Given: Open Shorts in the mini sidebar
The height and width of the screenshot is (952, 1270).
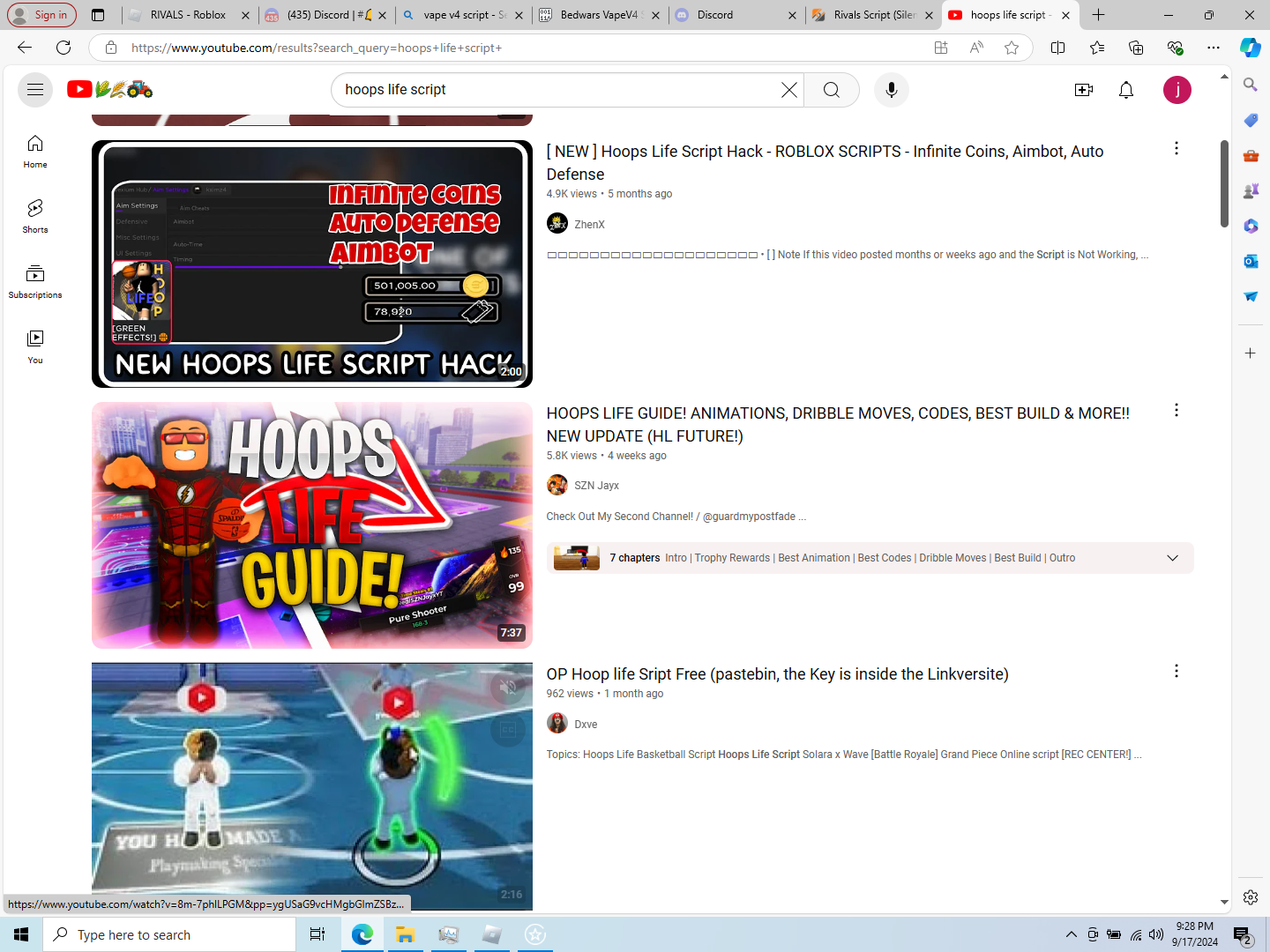Looking at the screenshot, I should 35,217.
